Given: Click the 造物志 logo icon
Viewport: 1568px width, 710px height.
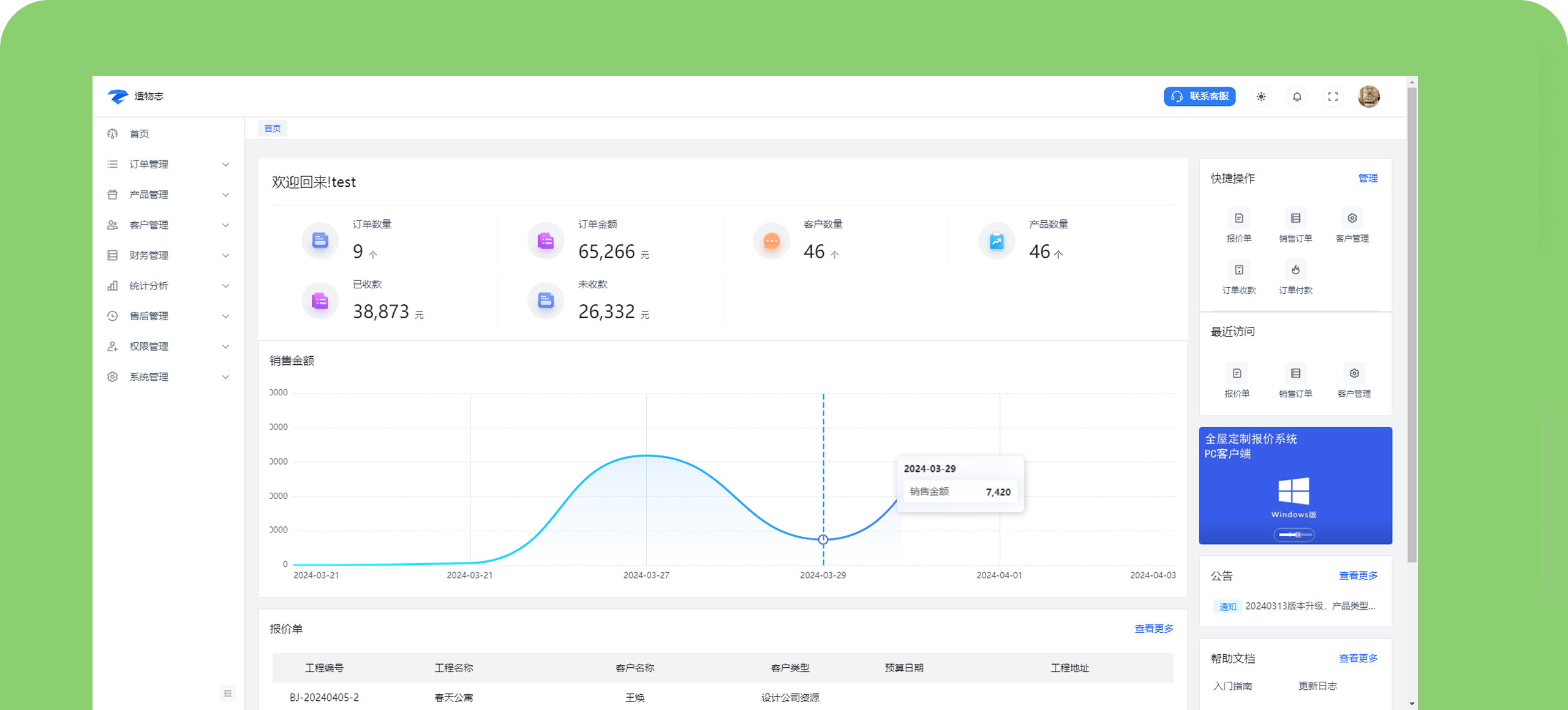Looking at the screenshot, I should [118, 96].
